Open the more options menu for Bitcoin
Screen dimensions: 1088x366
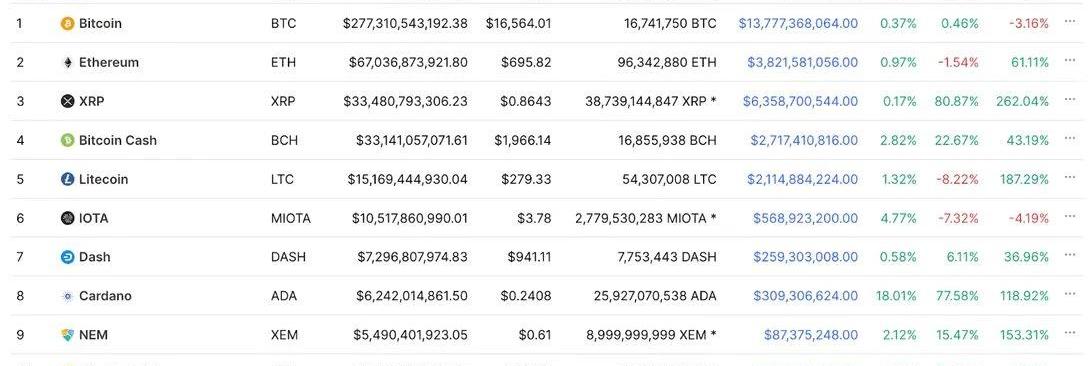1069,22
